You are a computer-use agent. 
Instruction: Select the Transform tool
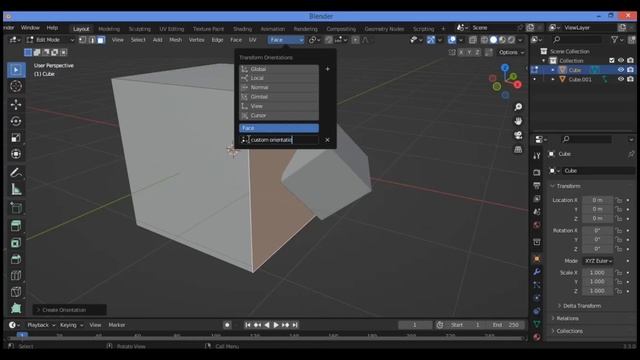click(16, 154)
